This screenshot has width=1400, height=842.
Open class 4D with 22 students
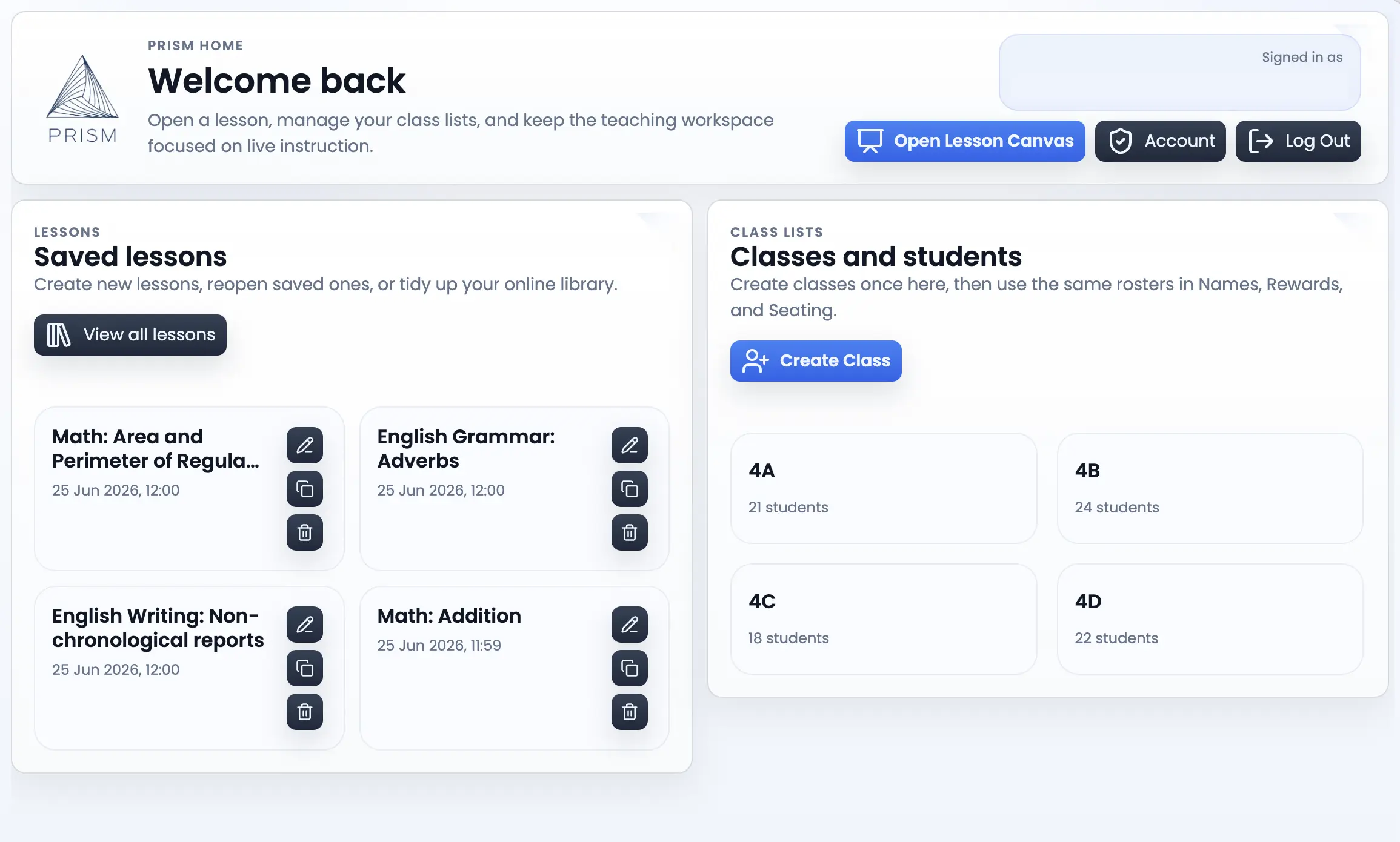[1210, 619]
